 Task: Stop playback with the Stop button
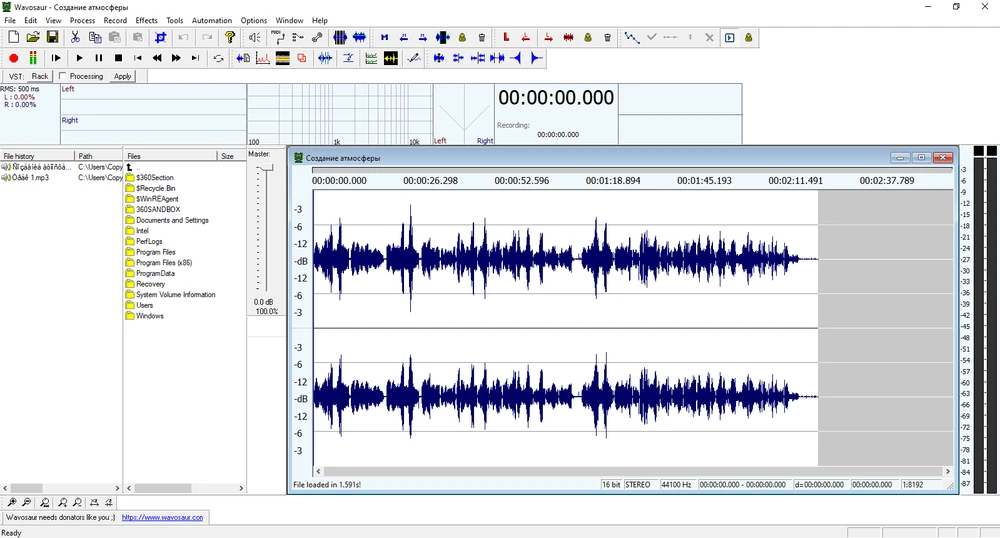(118, 58)
